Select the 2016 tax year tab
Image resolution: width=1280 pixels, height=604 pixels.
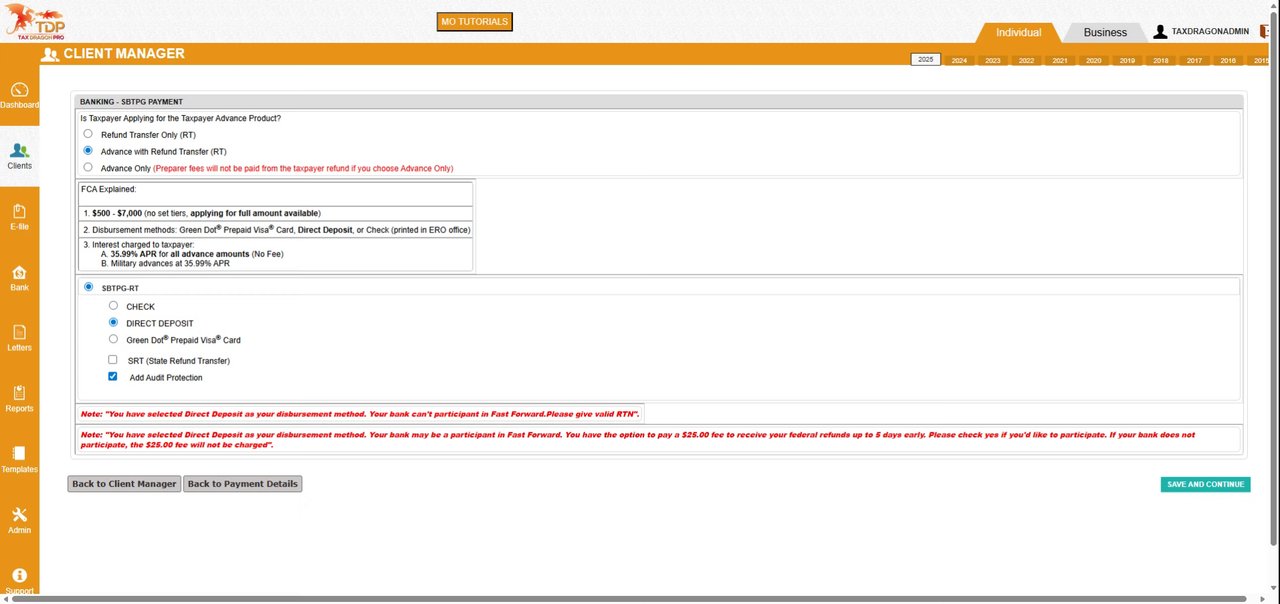coord(1228,60)
